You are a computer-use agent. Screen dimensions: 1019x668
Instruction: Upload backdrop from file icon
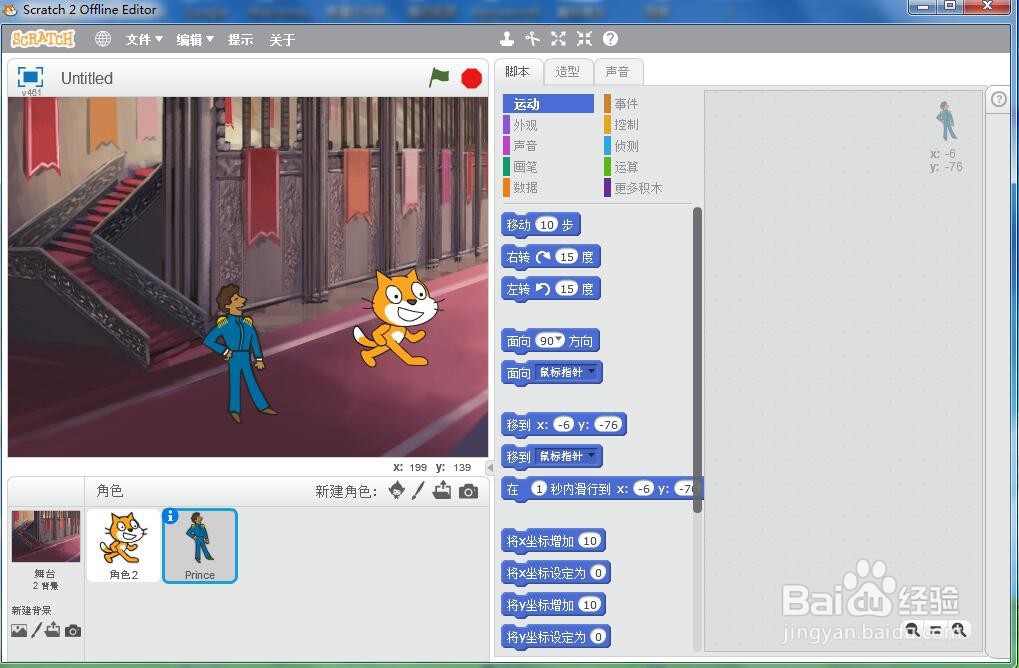click(x=53, y=630)
